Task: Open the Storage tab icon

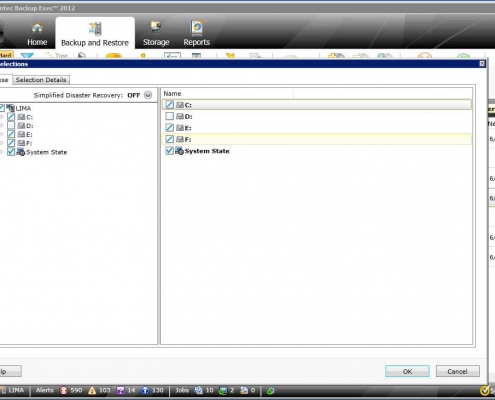Action: pyautogui.click(x=156, y=28)
